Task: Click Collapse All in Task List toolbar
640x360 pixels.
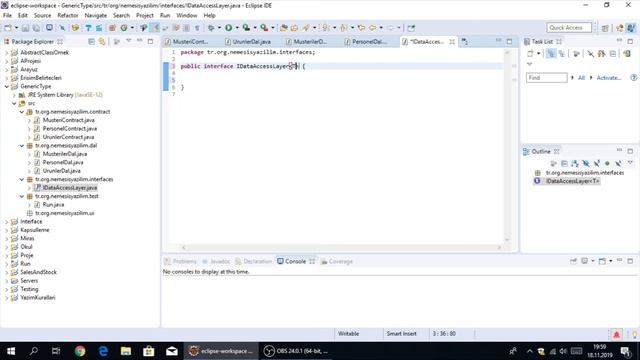Action: (x=613, y=53)
